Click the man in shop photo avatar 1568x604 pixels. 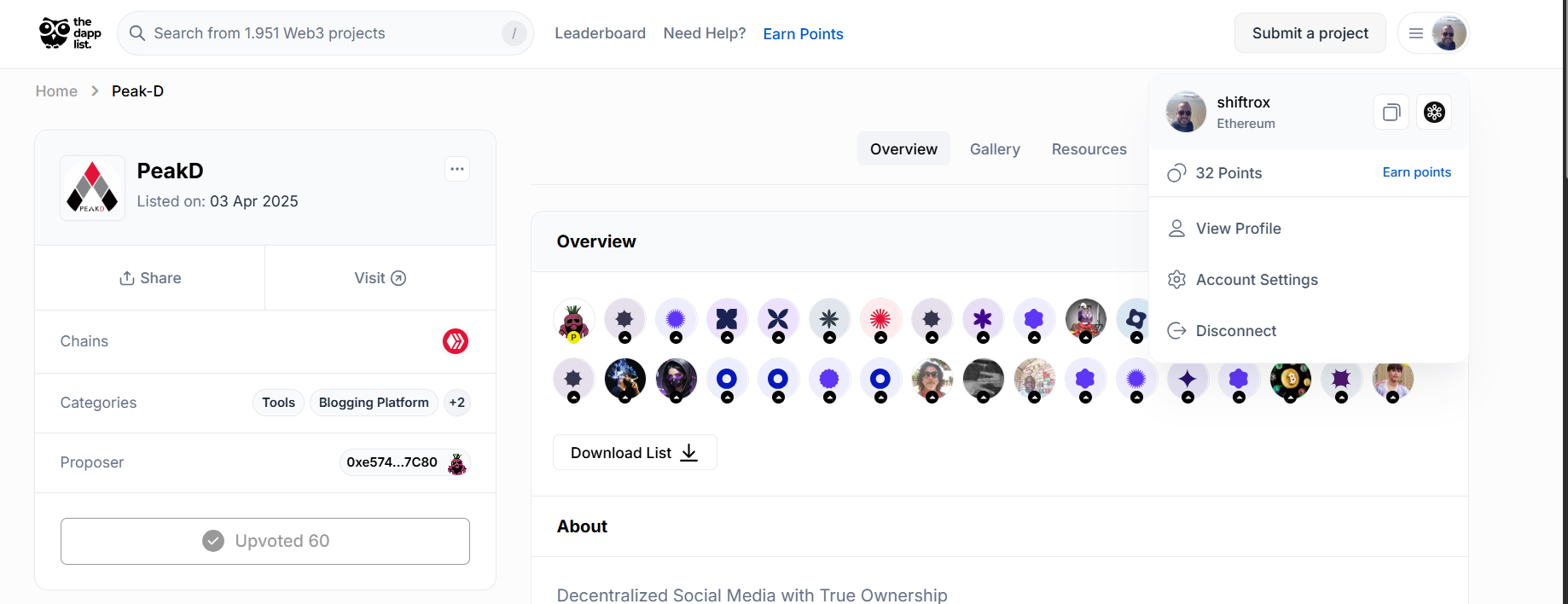(x=1034, y=379)
